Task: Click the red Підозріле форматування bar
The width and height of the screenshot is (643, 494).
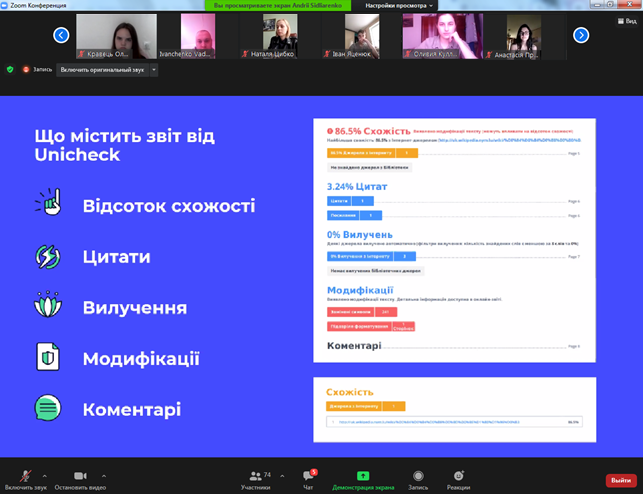Action: click(371, 326)
